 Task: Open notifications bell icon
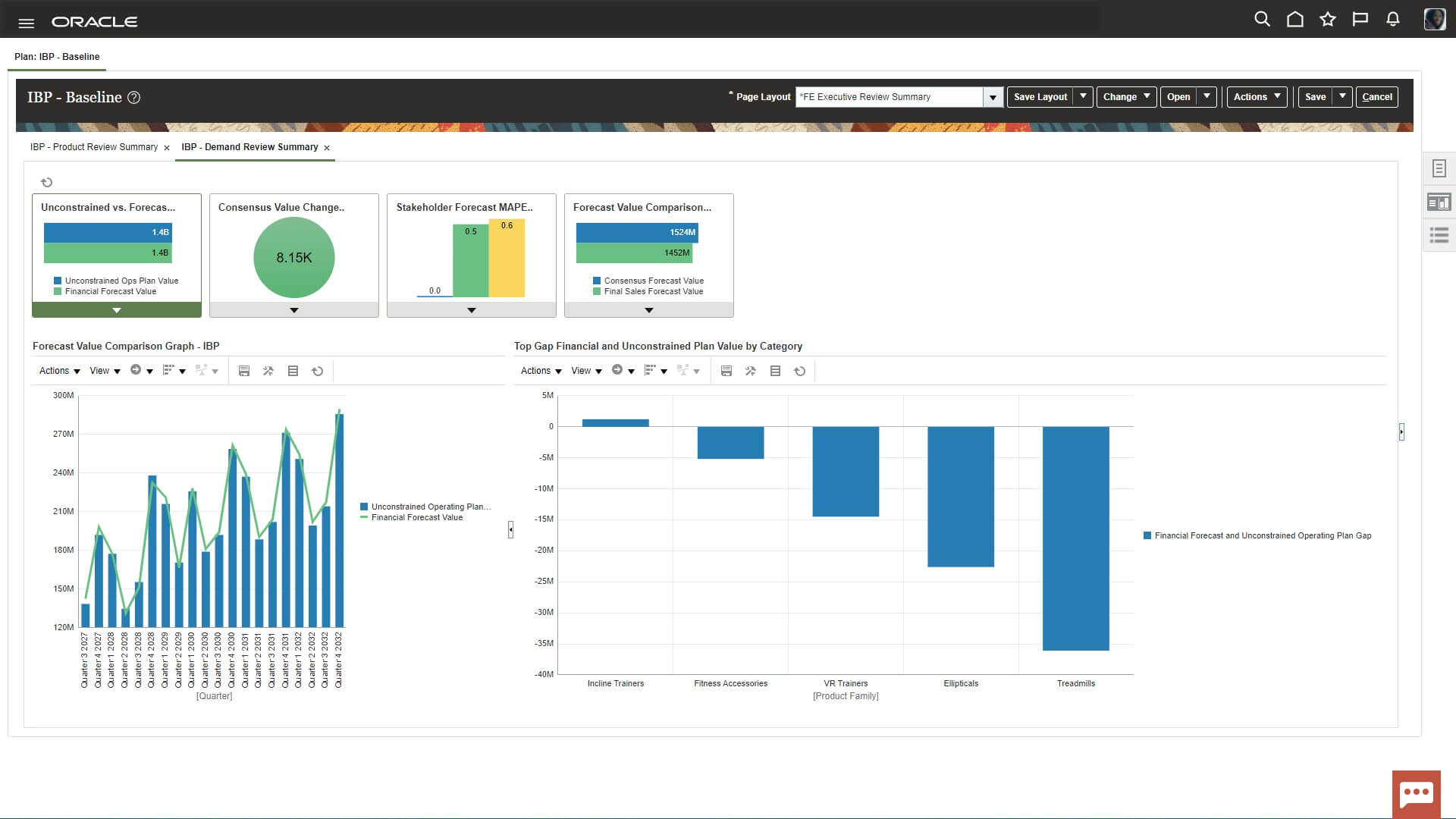click(x=1393, y=20)
